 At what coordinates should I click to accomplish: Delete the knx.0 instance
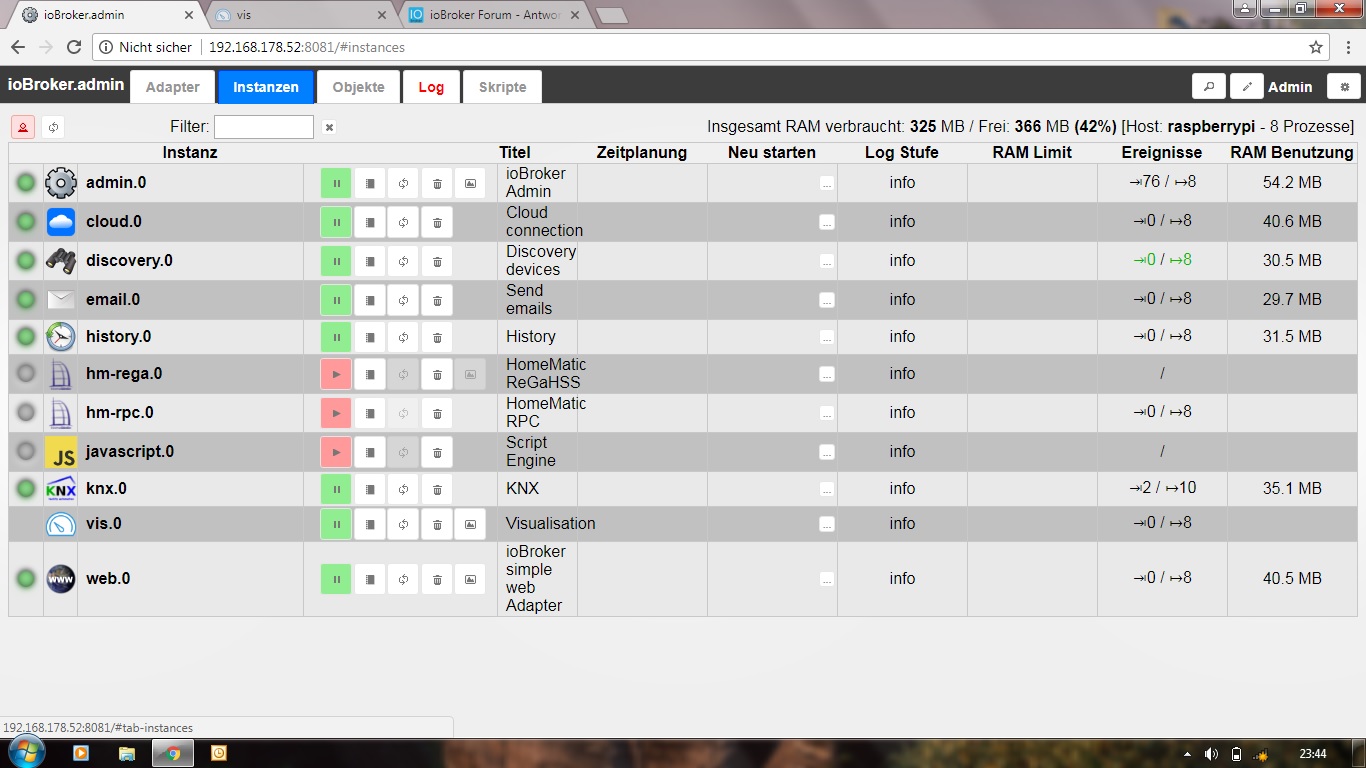[x=437, y=489]
